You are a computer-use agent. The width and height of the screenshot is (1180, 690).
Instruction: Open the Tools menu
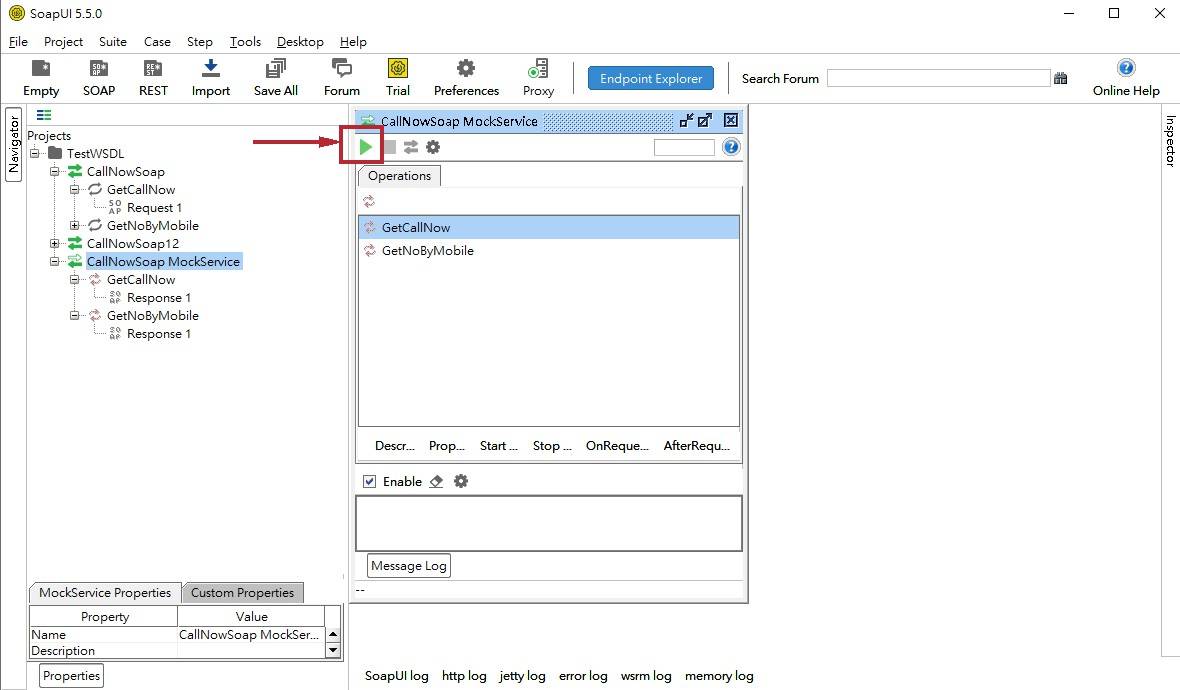pyautogui.click(x=245, y=41)
